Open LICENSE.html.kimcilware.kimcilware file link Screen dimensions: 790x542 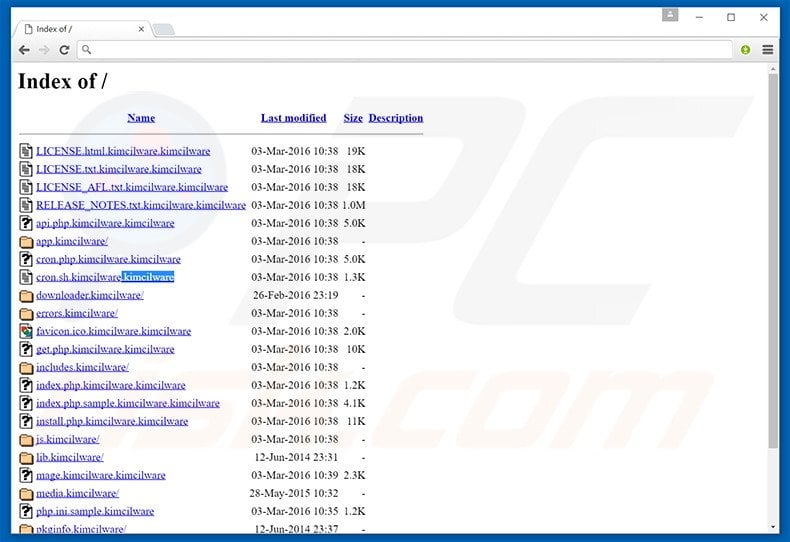123,151
